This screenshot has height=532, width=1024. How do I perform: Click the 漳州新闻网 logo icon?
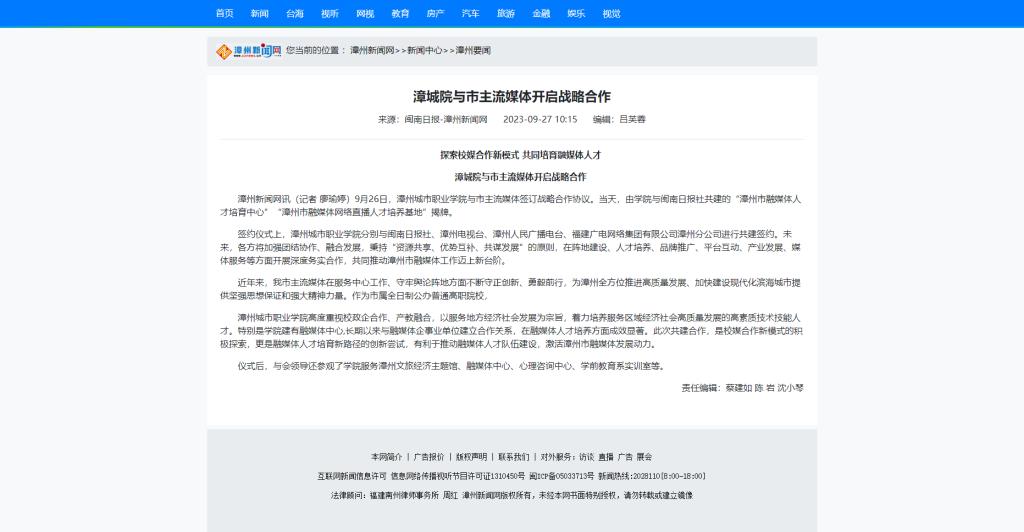(x=245, y=50)
